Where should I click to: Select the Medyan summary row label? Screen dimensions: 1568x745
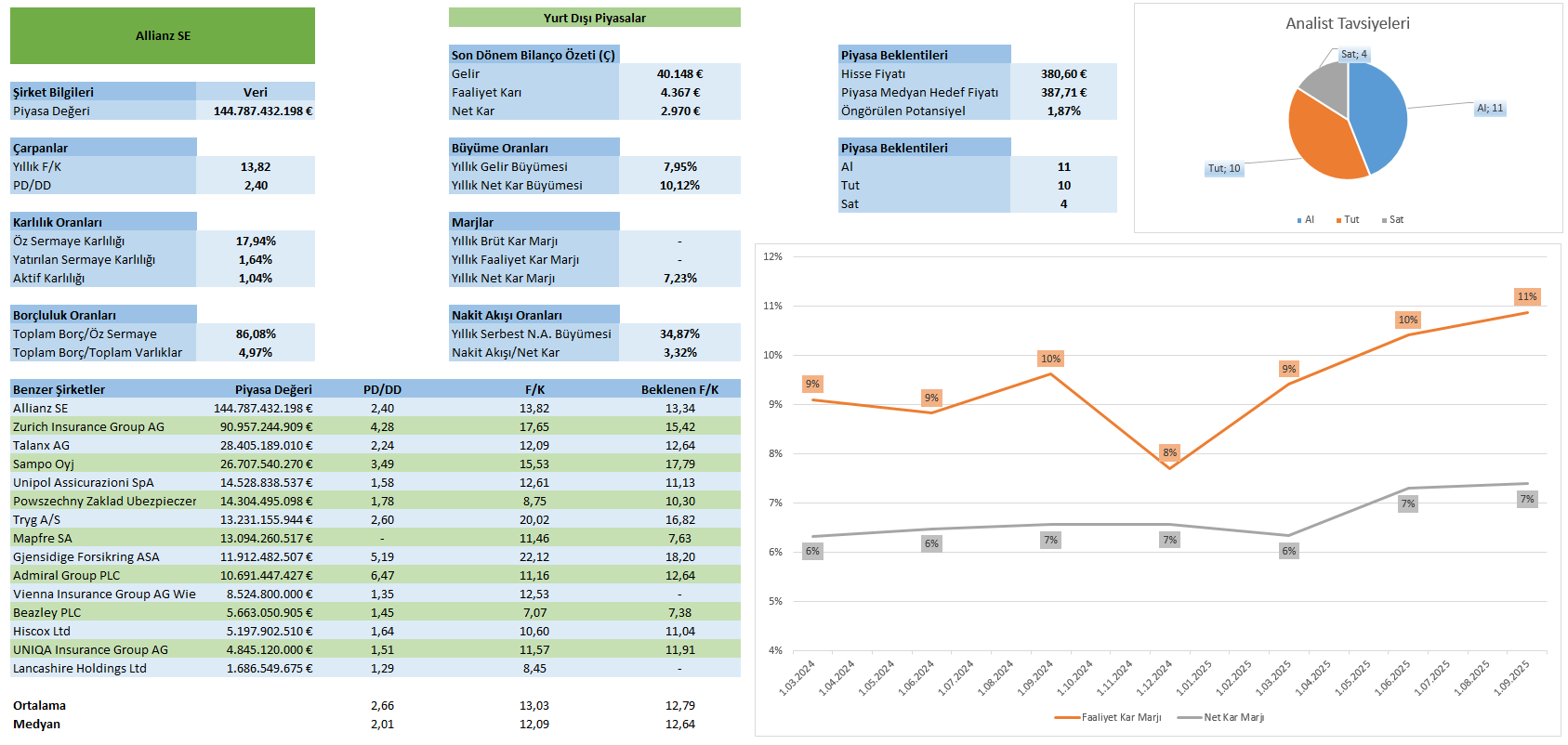coord(36,724)
